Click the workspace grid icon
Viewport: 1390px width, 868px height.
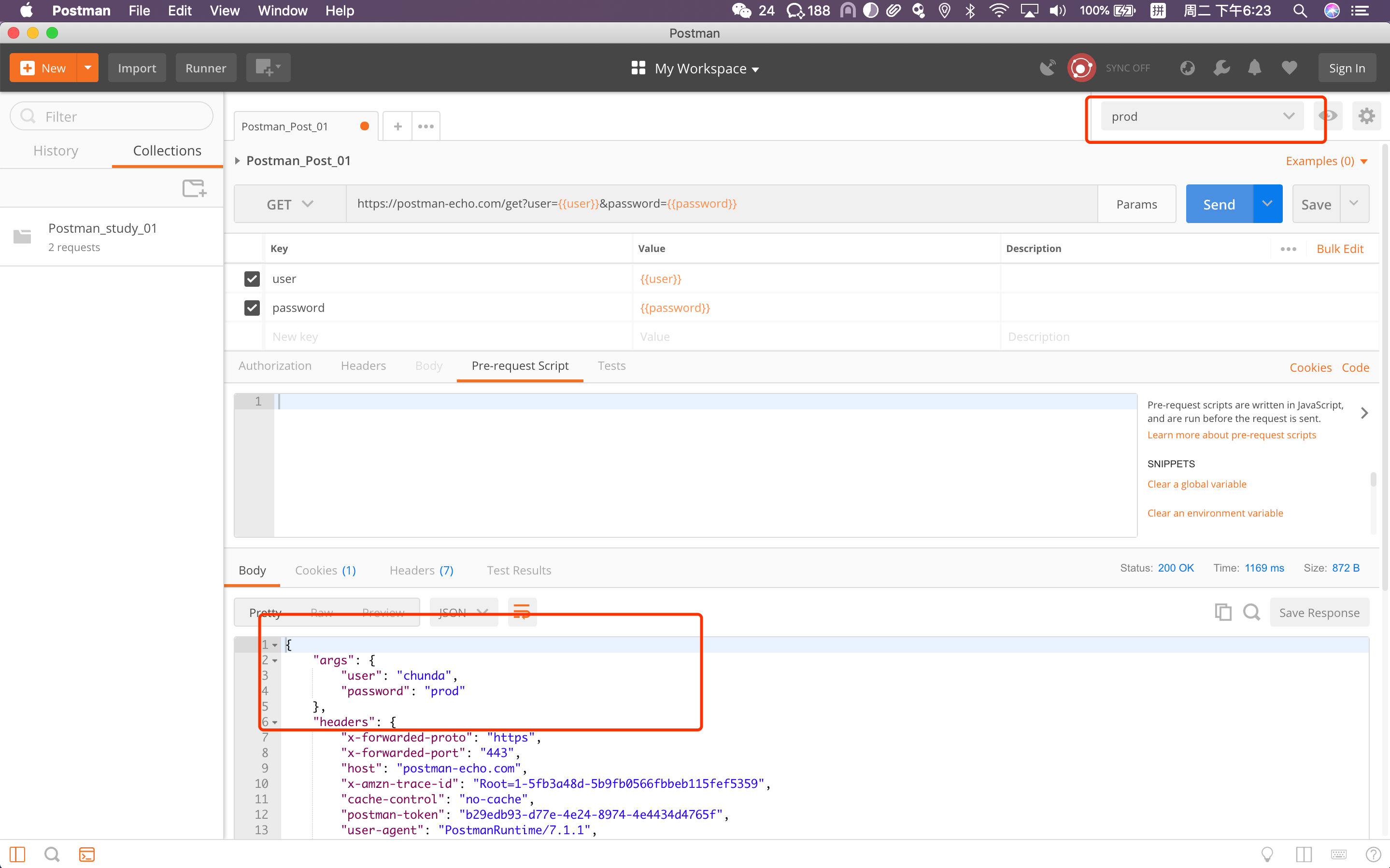click(638, 68)
